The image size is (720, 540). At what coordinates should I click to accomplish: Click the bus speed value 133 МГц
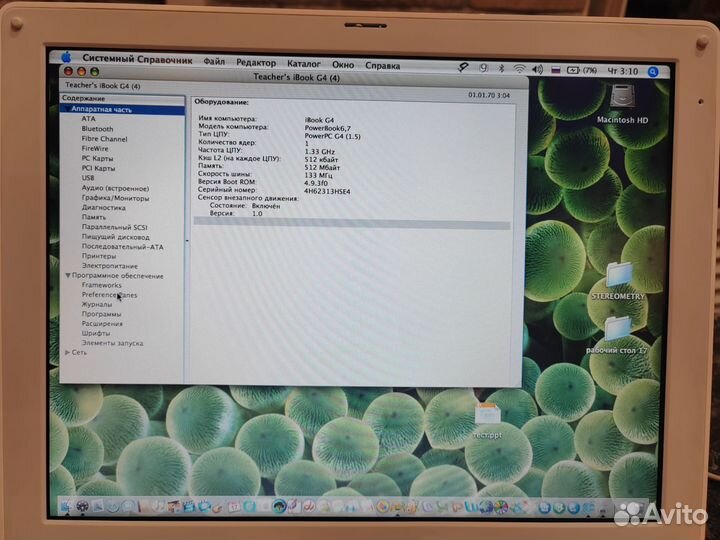318,175
